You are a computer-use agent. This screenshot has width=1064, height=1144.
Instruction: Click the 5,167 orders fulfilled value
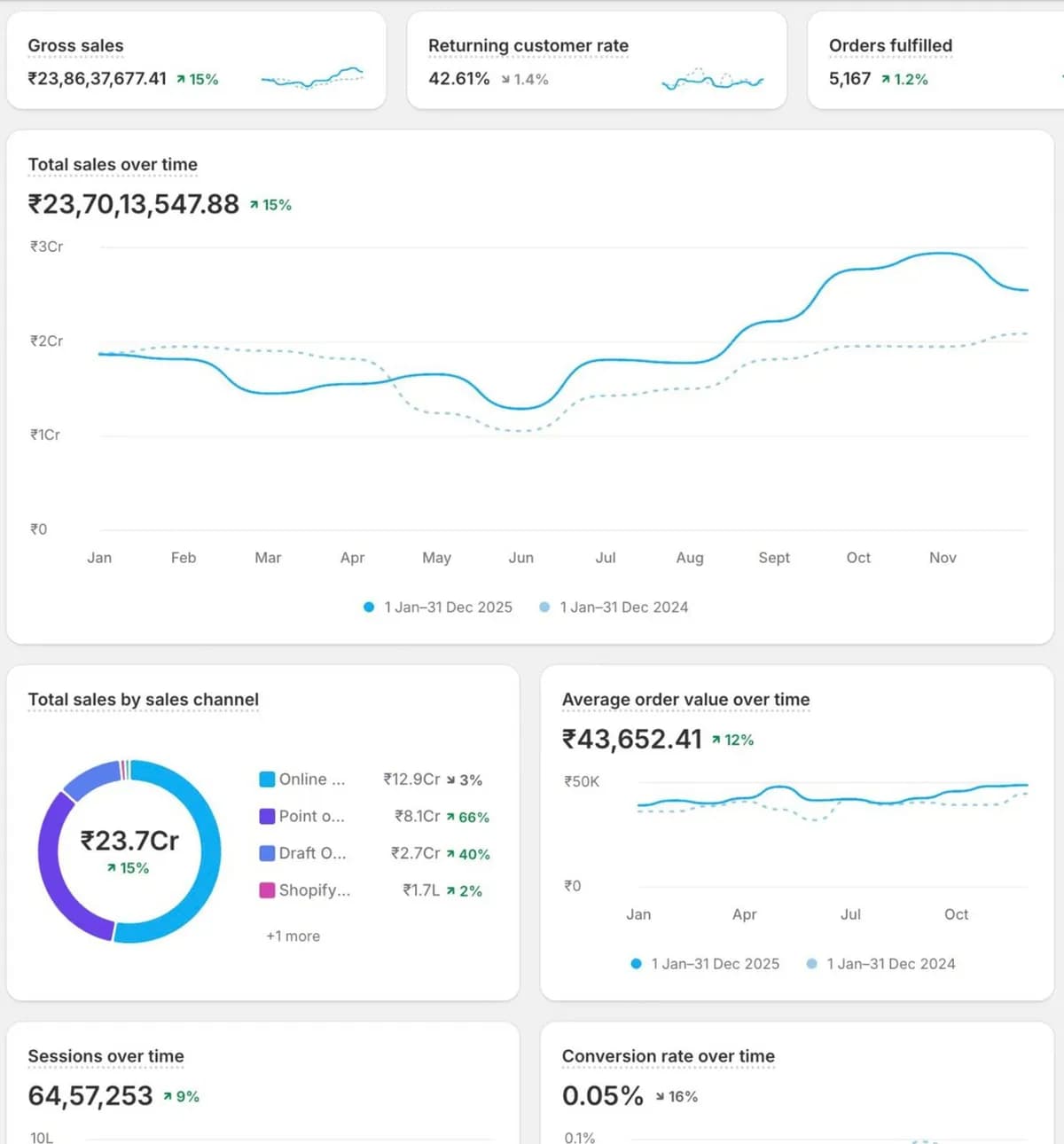click(850, 78)
